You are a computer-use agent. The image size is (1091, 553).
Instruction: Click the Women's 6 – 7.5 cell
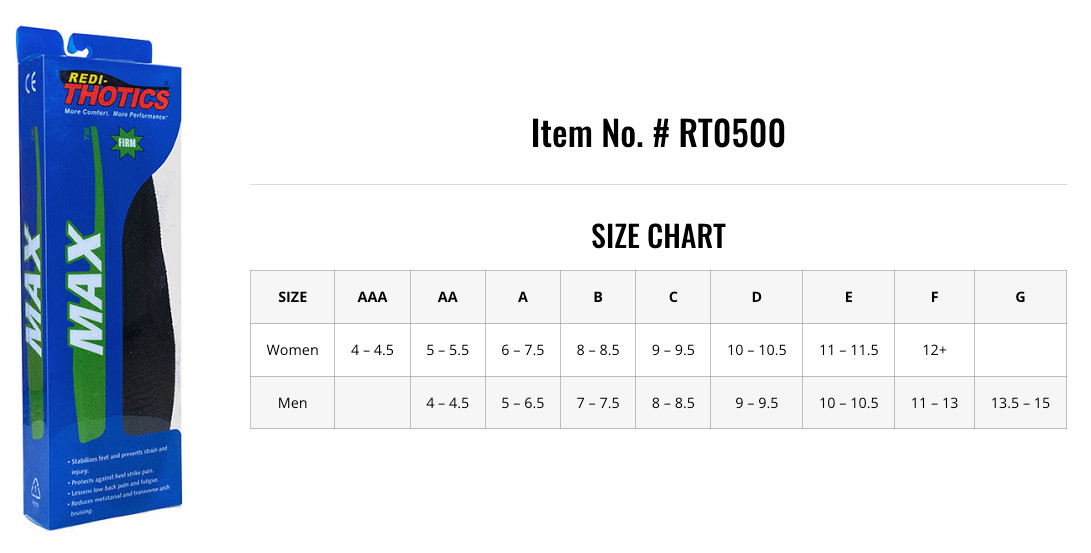coord(523,350)
